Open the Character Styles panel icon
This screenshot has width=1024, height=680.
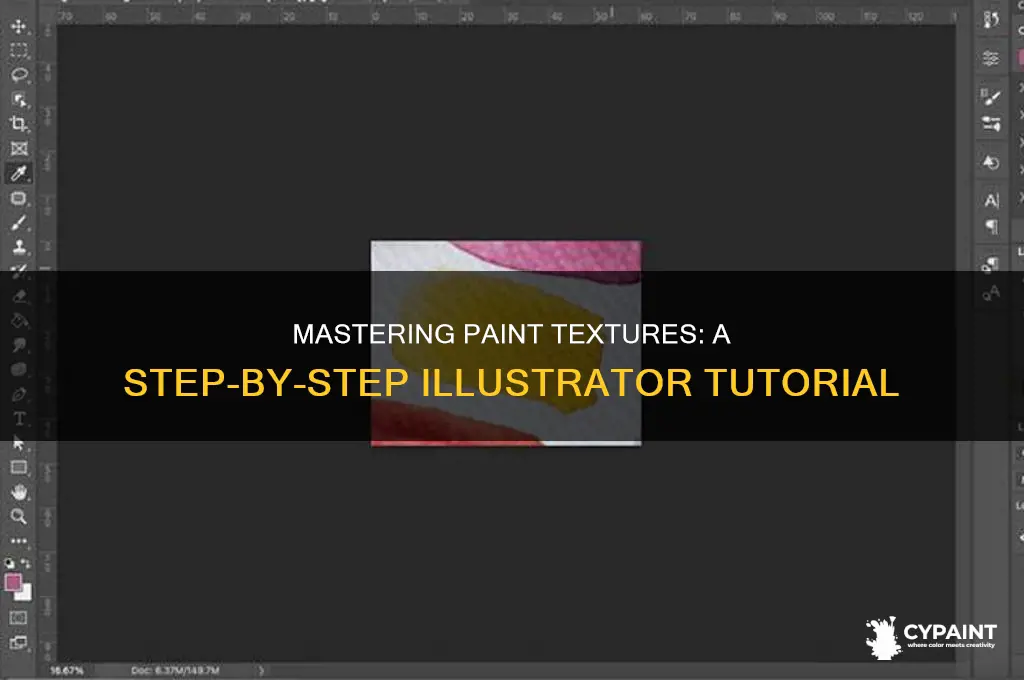[x=991, y=293]
